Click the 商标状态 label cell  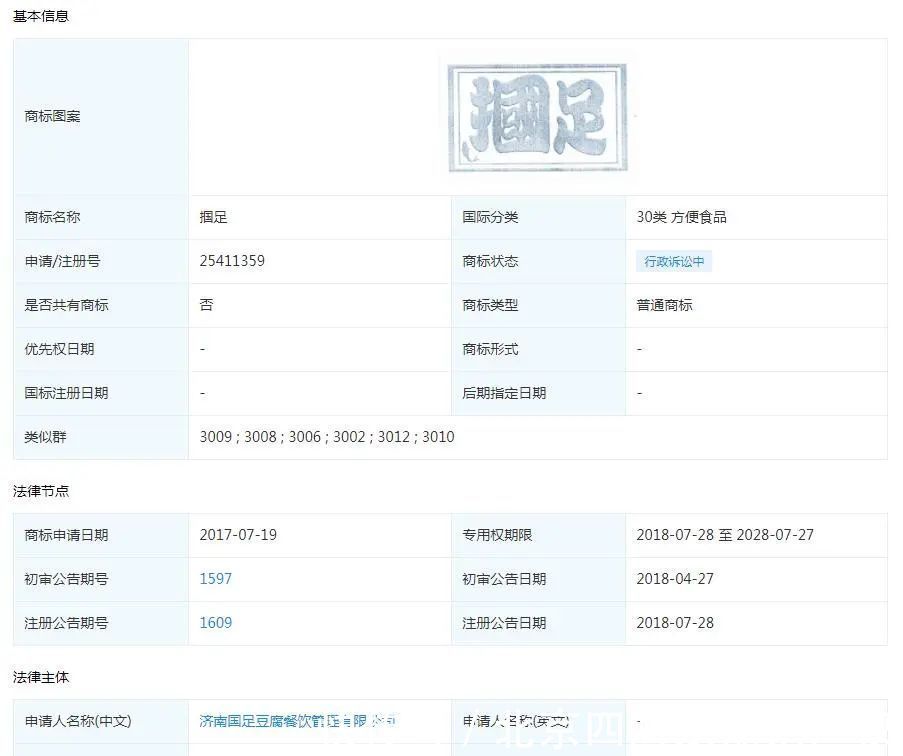click(x=538, y=261)
